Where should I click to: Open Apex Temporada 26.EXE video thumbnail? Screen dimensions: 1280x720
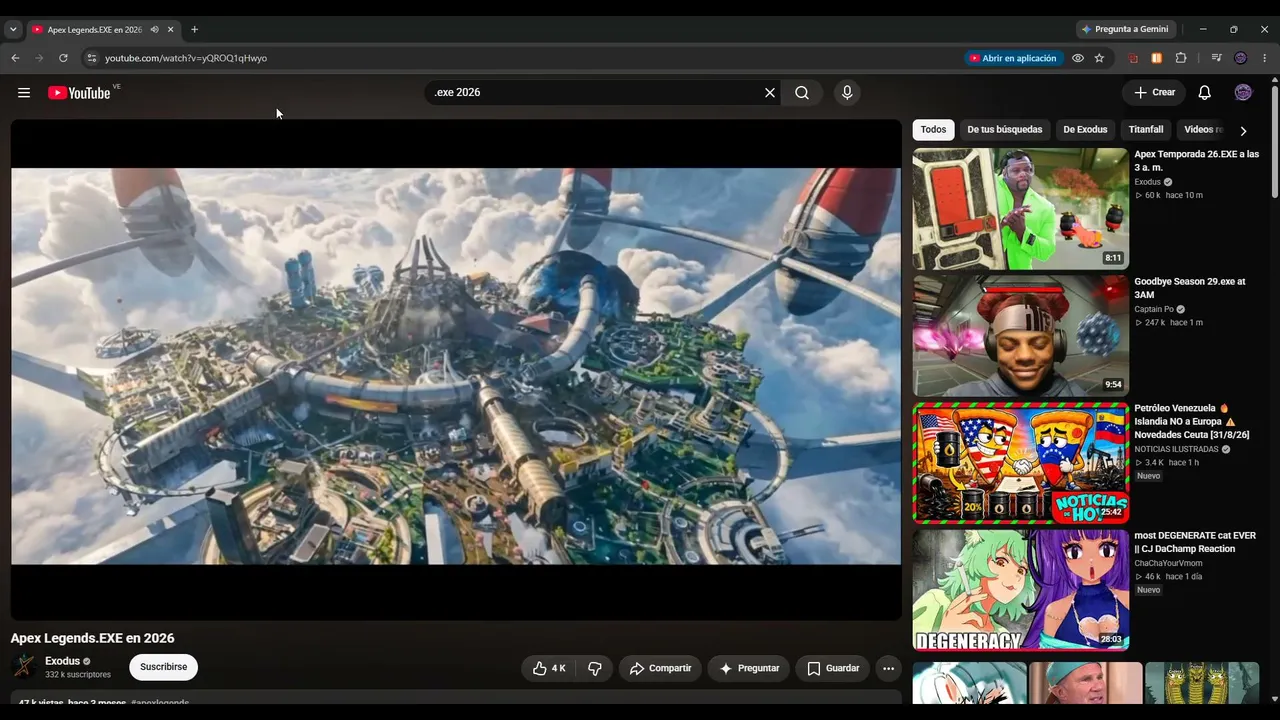pos(1020,209)
